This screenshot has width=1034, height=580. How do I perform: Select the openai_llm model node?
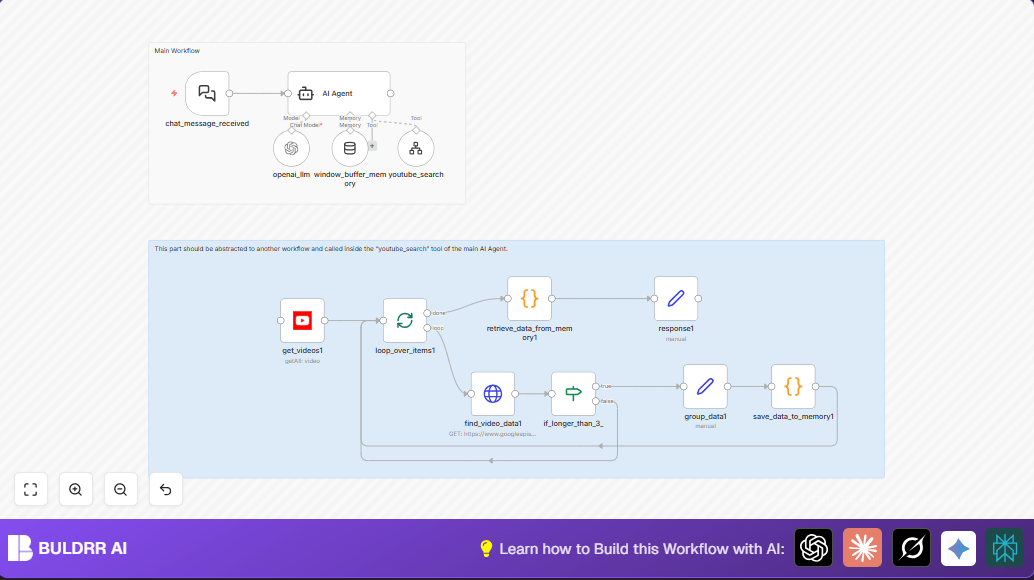(x=291, y=148)
